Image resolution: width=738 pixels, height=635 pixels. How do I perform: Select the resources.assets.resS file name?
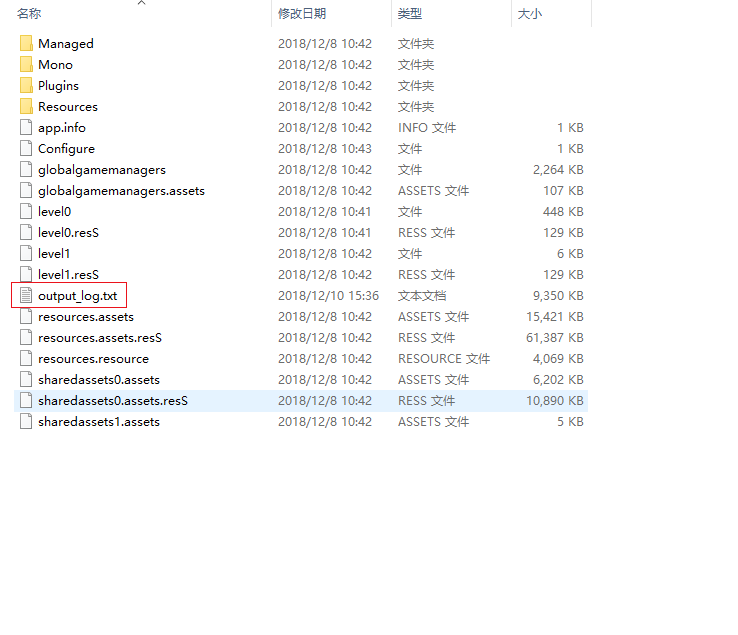click(x=100, y=338)
